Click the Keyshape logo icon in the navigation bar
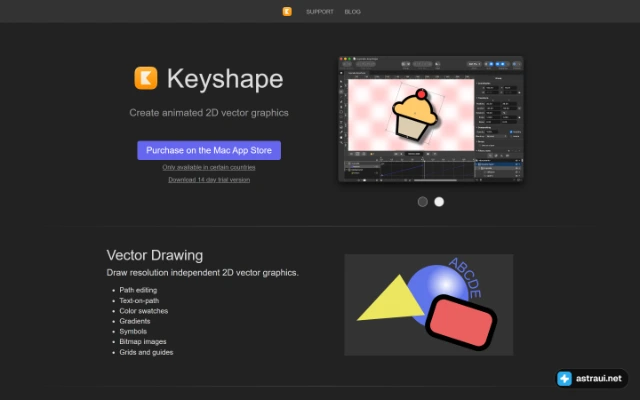The height and width of the screenshot is (400, 640). 287,11
